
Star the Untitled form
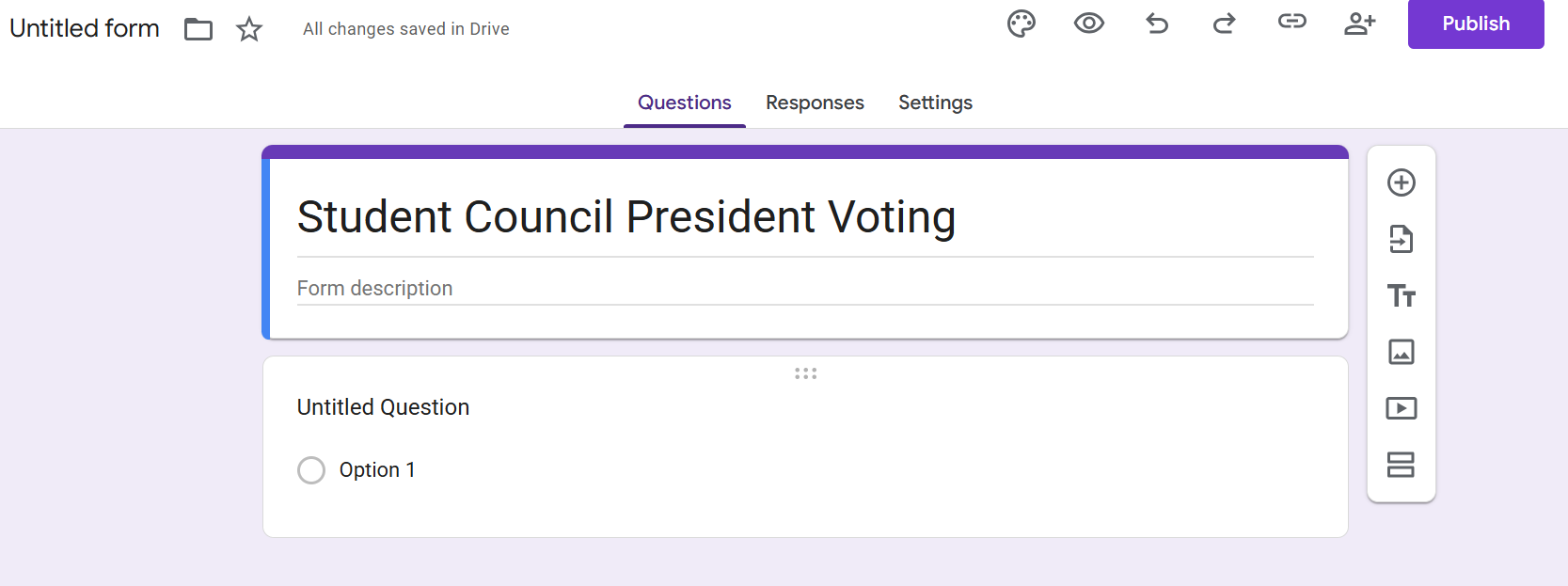point(249,29)
